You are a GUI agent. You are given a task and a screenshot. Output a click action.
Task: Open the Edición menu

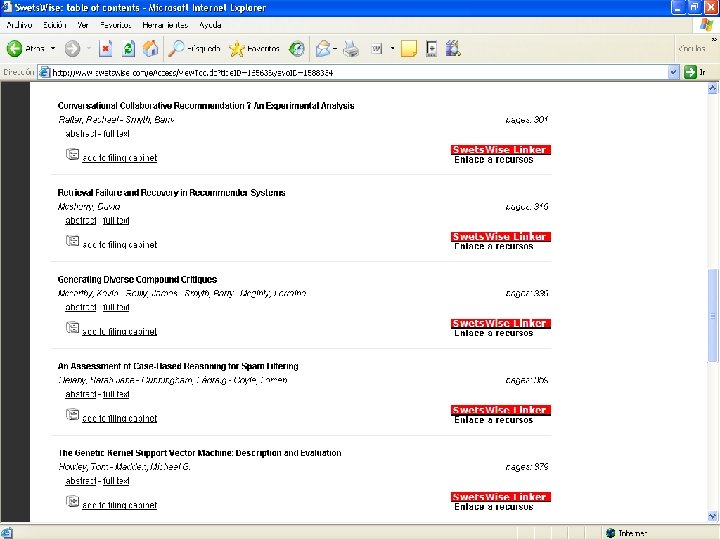[55, 25]
